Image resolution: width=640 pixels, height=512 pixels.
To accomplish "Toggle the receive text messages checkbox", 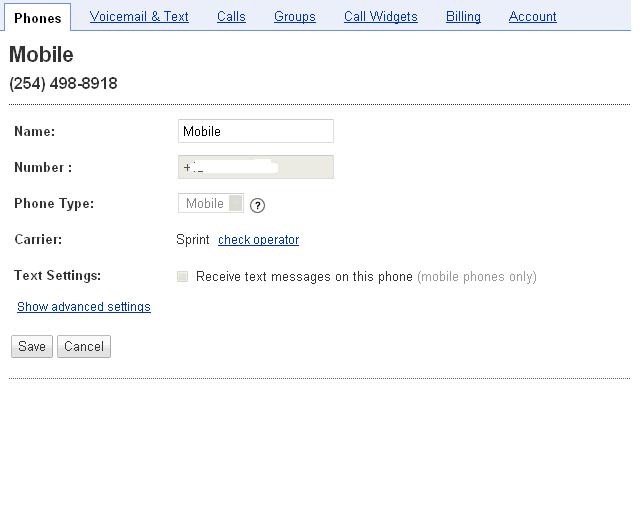I will click(x=182, y=277).
